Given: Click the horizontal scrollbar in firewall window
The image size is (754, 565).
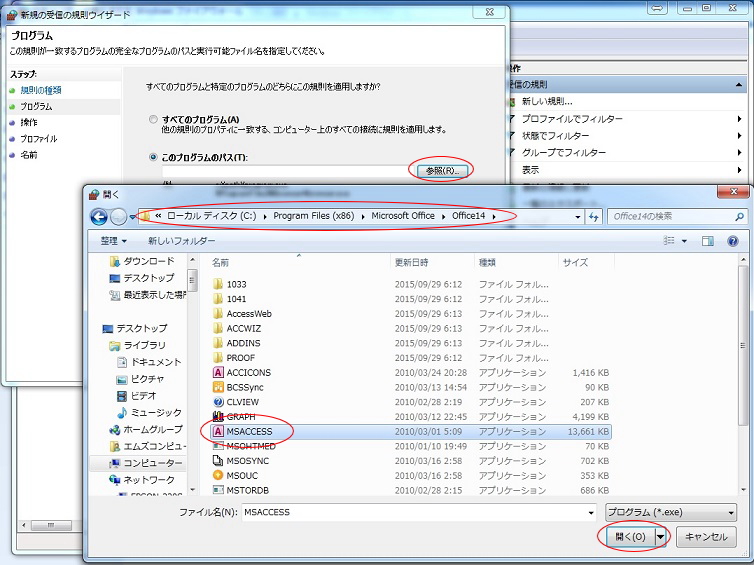Looking at the screenshot, I should pos(52,525).
